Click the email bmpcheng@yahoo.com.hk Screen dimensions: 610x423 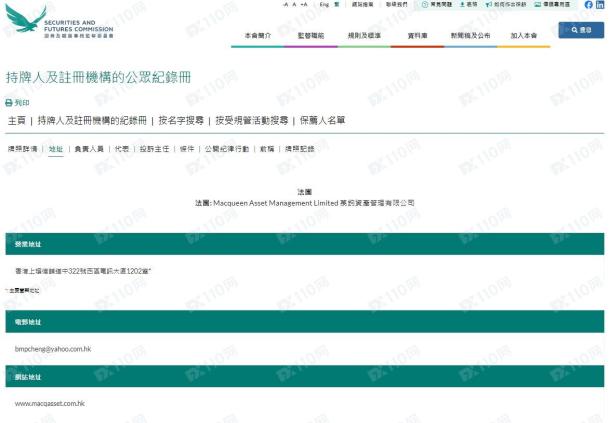point(53,349)
